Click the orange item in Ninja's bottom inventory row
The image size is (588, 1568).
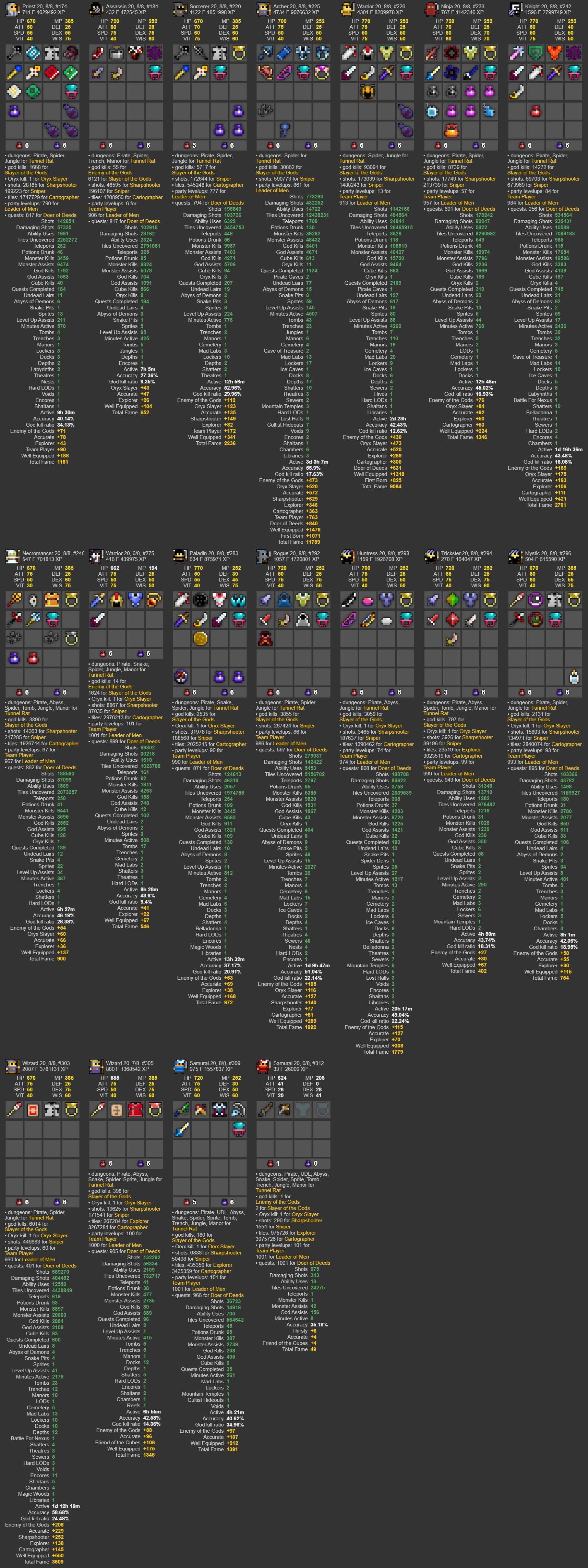point(452,130)
